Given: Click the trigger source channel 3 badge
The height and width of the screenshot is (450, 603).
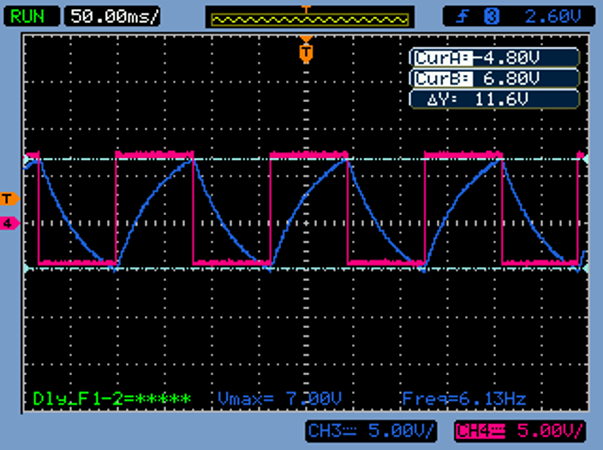Looking at the screenshot, I should 491,17.
